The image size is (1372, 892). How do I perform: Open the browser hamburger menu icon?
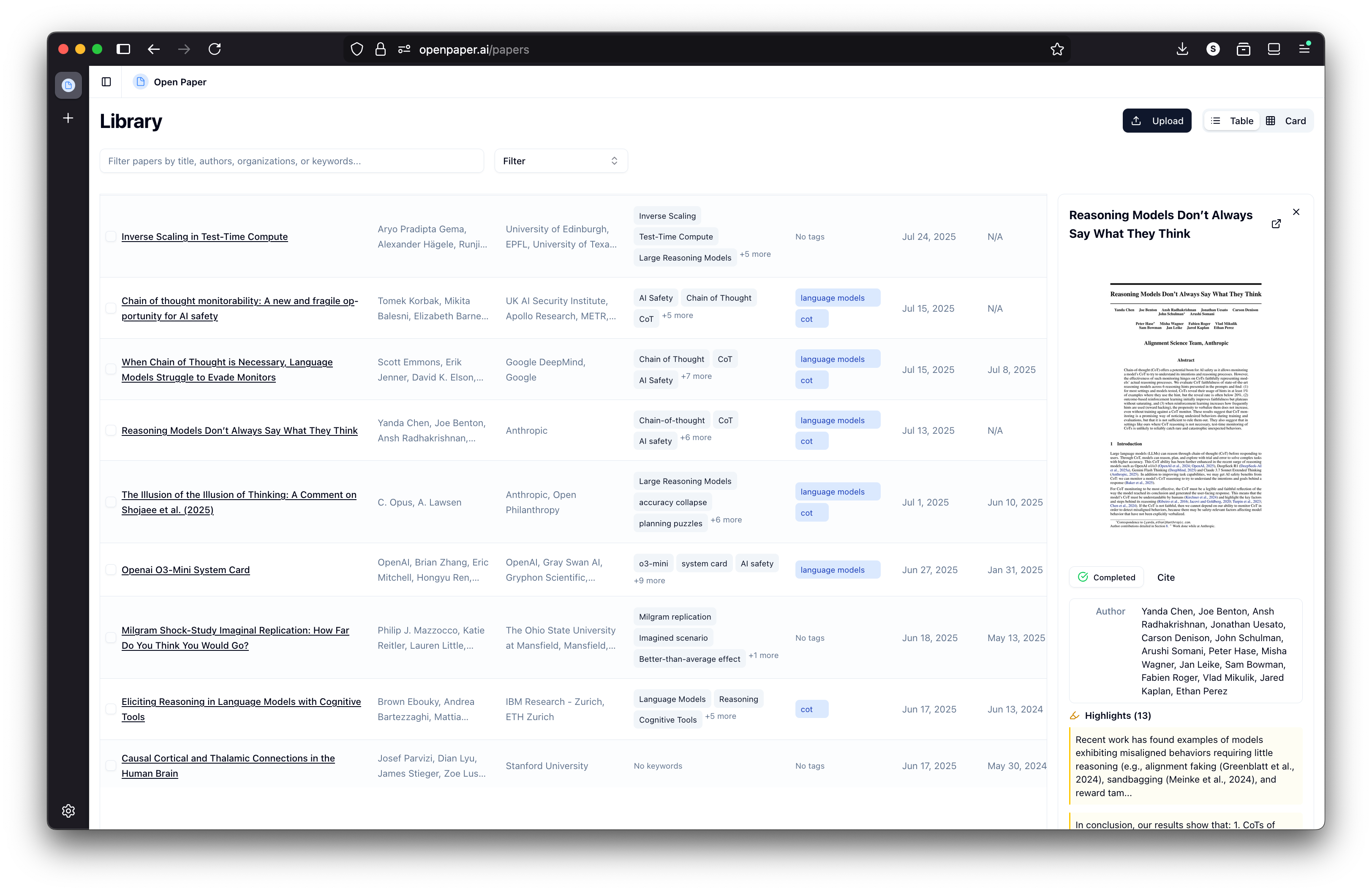click(1304, 49)
